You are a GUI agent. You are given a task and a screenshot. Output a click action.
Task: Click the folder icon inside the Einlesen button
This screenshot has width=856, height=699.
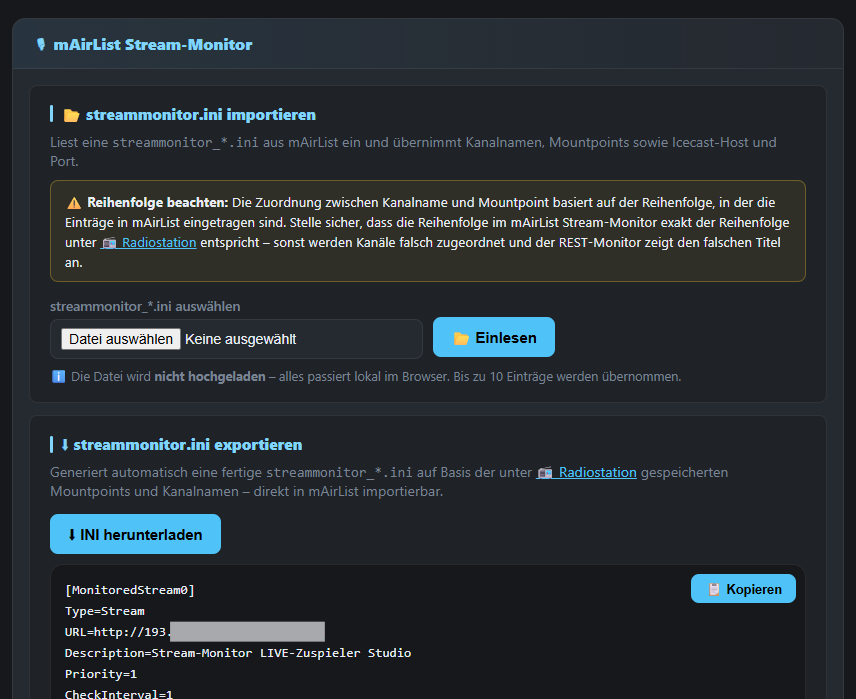(461, 339)
